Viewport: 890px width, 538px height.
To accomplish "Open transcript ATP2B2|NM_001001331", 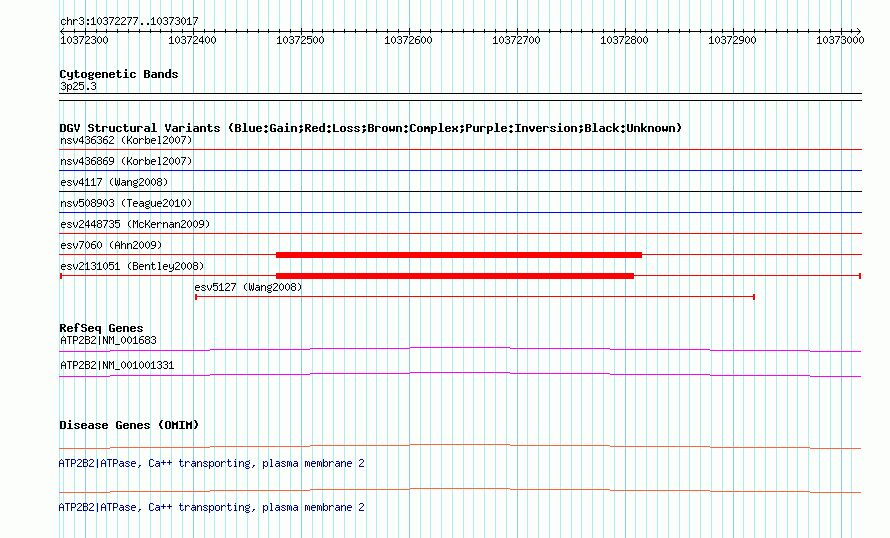I will (x=117, y=365).
